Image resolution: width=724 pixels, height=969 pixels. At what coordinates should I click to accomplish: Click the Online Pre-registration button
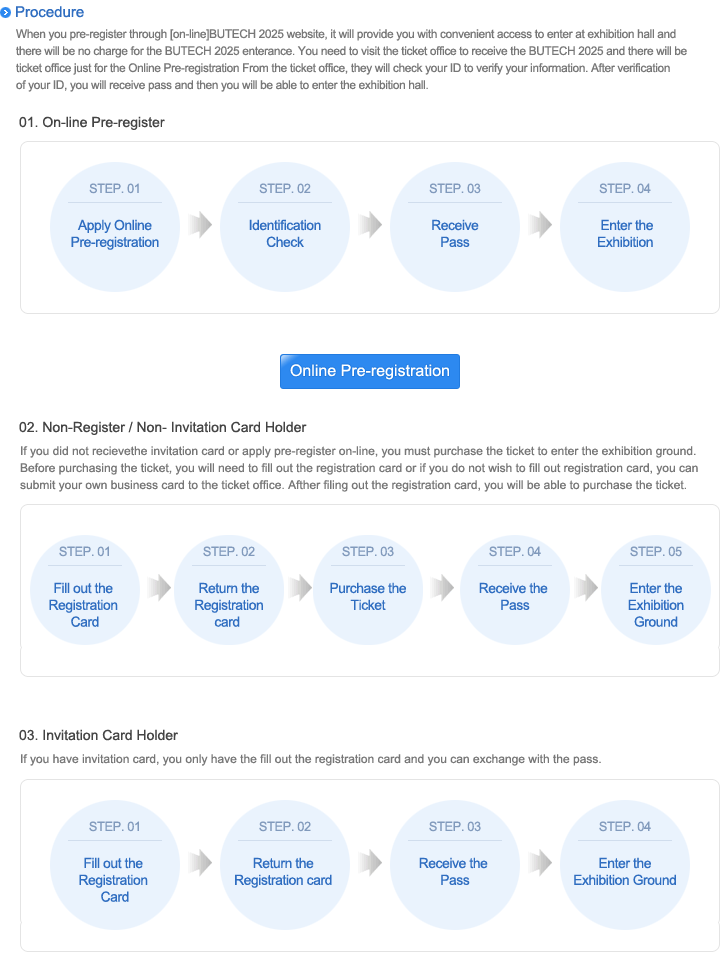pos(369,371)
